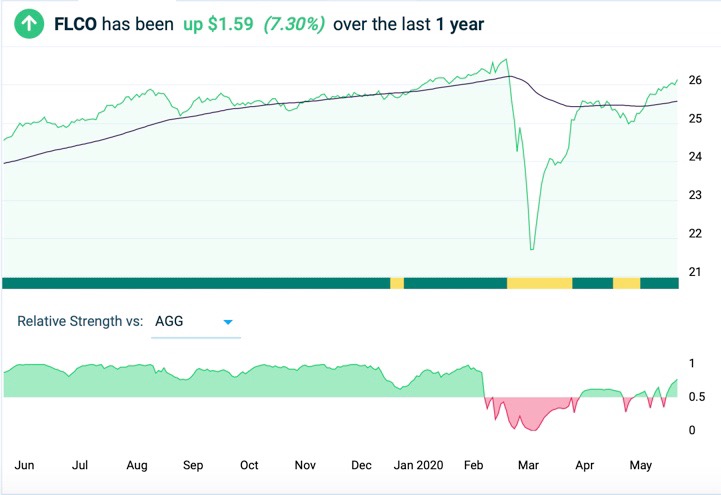This screenshot has width=721, height=495.
Task: Click the "0.5" relative strength axis label
Action: click(699, 397)
